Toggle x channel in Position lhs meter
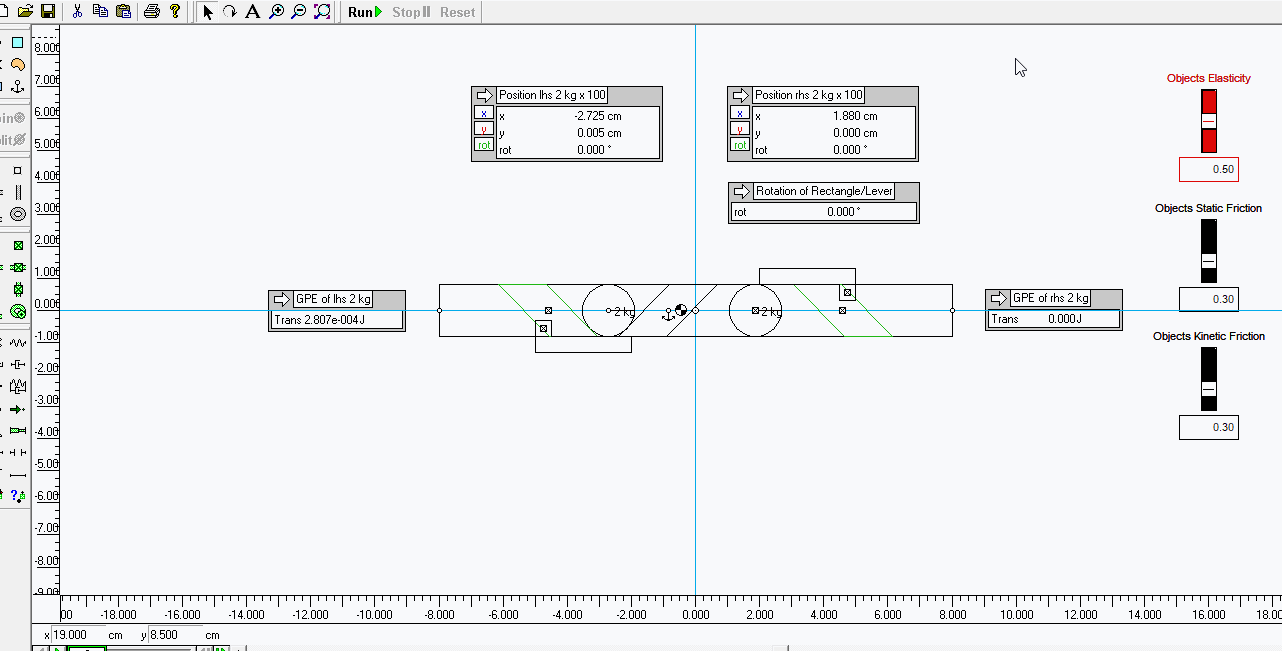This screenshot has width=1282, height=651. pyautogui.click(x=484, y=113)
